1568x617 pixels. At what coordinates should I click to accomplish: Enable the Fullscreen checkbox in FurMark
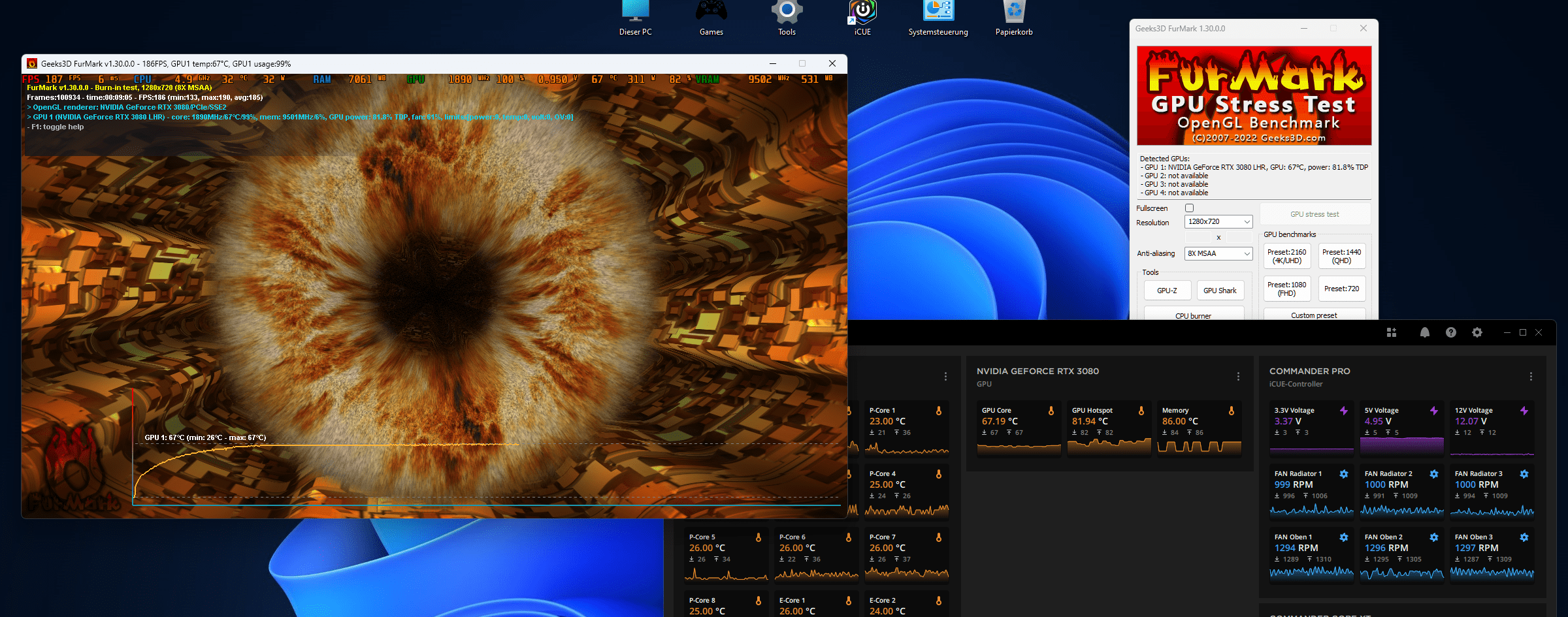[x=1189, y=208]
